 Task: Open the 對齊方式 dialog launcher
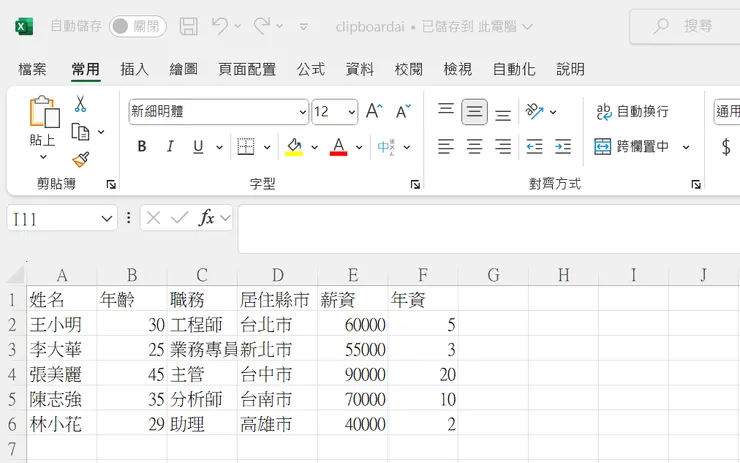(696, 185)
